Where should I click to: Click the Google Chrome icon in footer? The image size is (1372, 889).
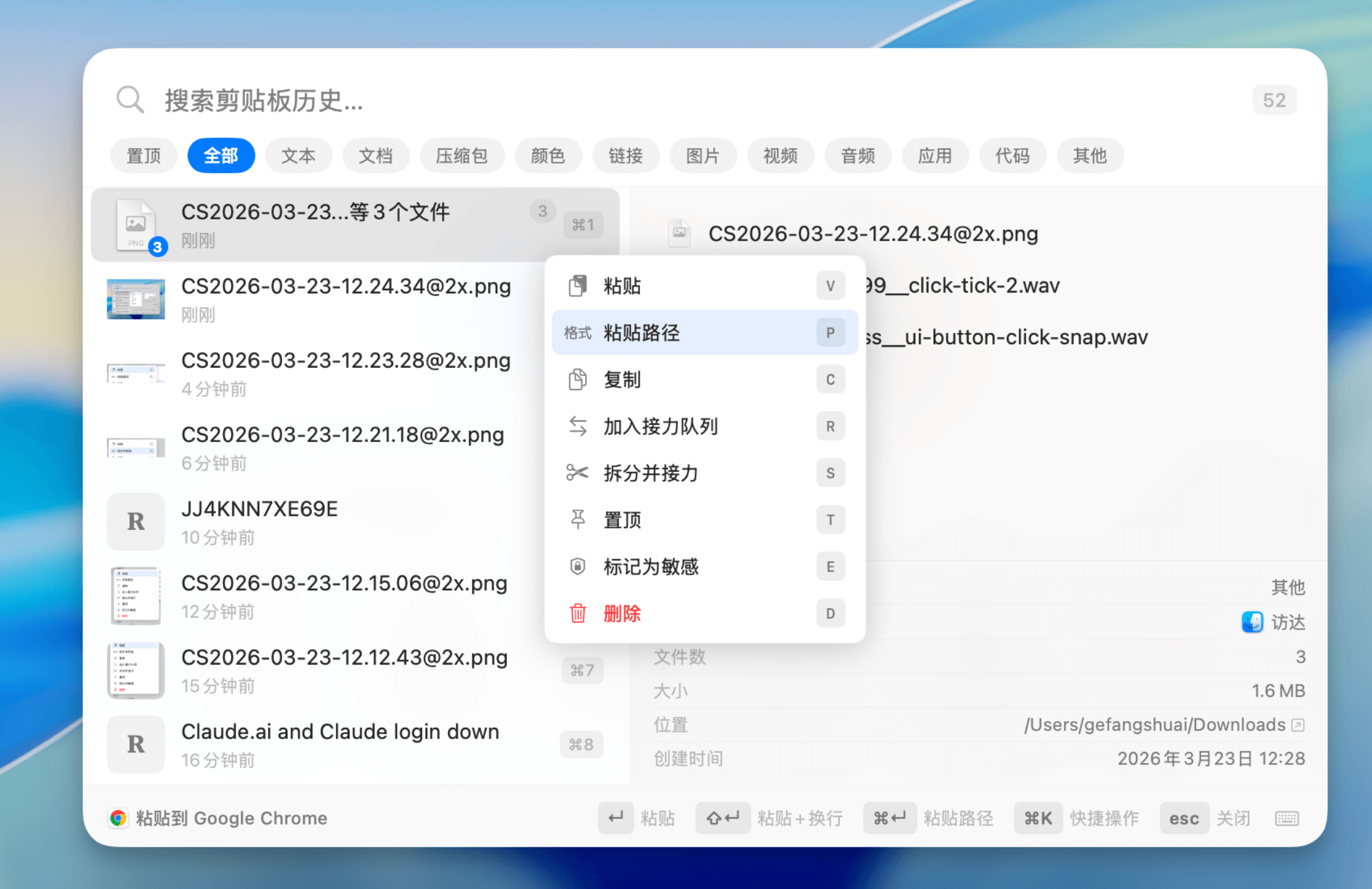coord(118,818)
